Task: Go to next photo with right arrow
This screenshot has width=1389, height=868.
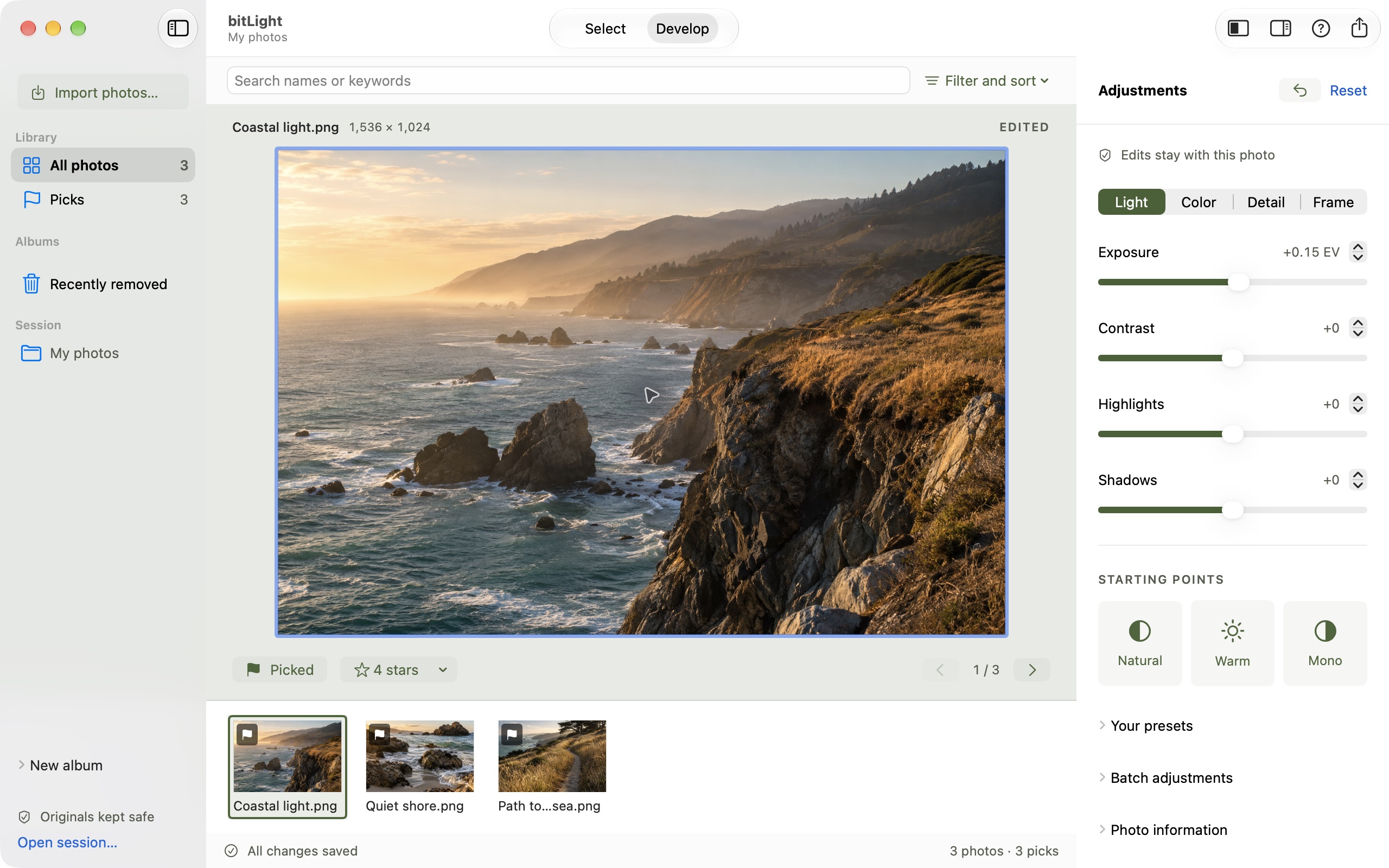Action: click(x=1031, y=669)
